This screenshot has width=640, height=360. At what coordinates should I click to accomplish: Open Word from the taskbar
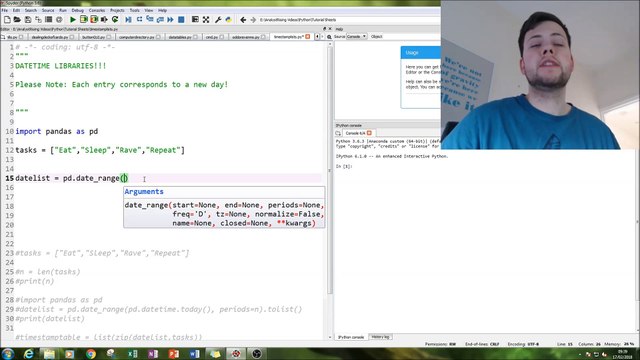(195, 353)
